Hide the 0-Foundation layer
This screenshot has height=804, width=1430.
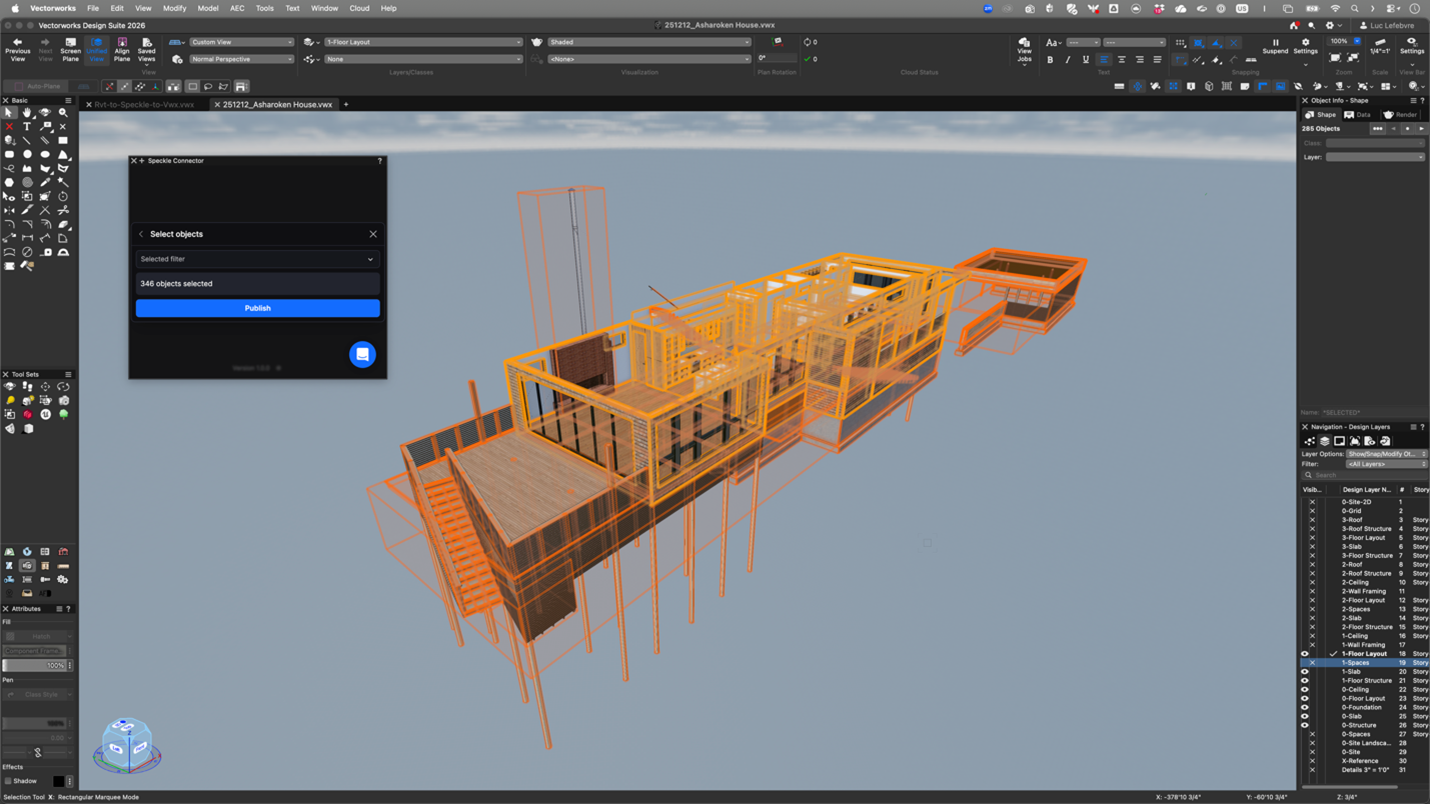[1305, 707]
